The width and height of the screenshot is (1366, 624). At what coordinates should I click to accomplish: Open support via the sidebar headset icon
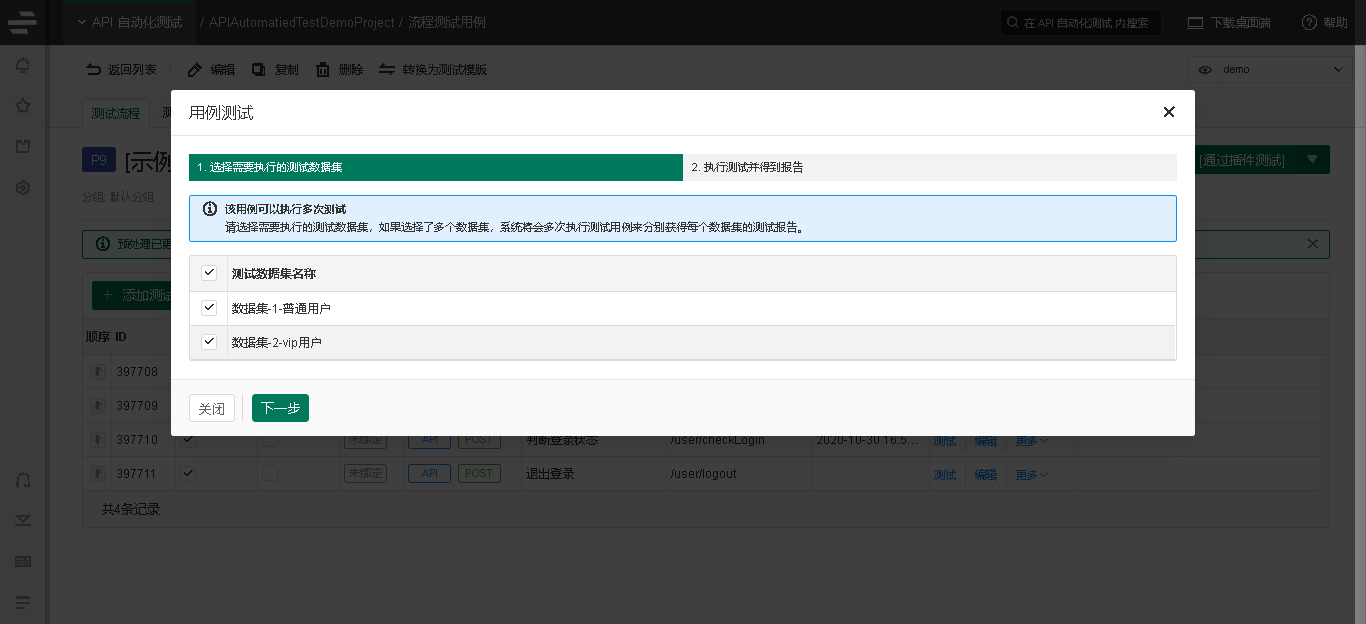click(x=23, y=480)
